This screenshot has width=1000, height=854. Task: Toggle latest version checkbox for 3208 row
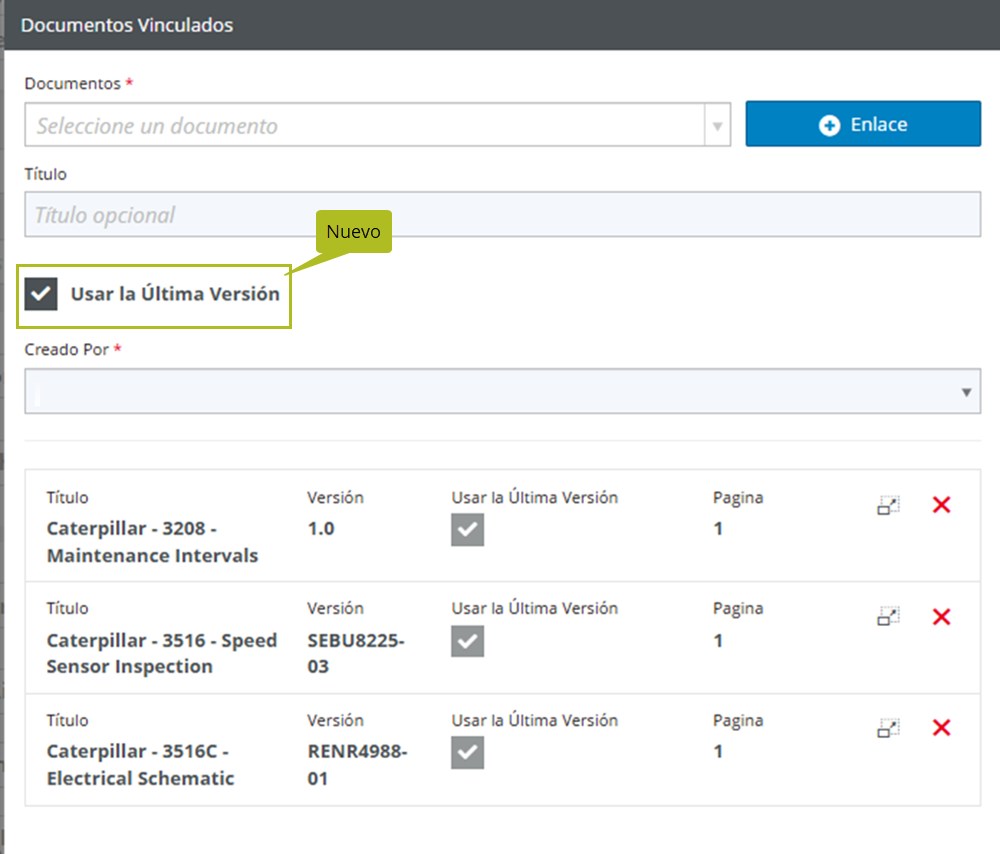coord(467,530)
